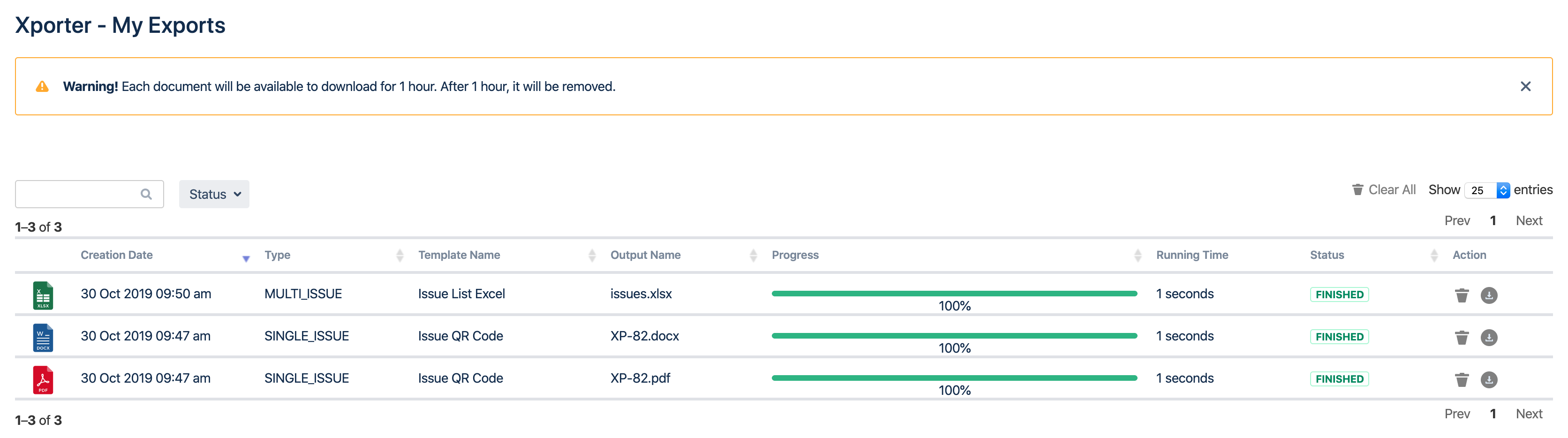Delete the XP-82.pdf export

tap(1462, 379)
